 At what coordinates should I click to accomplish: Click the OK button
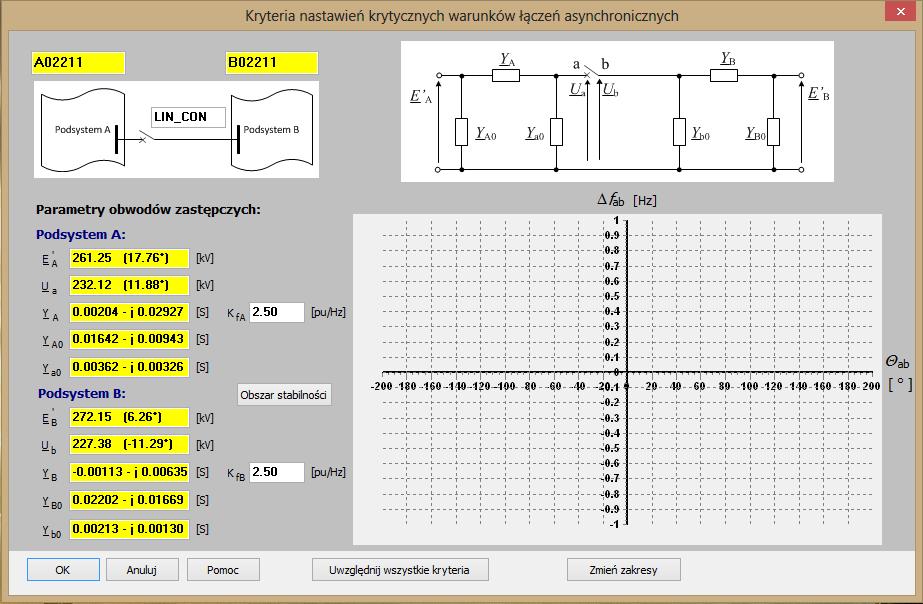[x=63, y=569]
